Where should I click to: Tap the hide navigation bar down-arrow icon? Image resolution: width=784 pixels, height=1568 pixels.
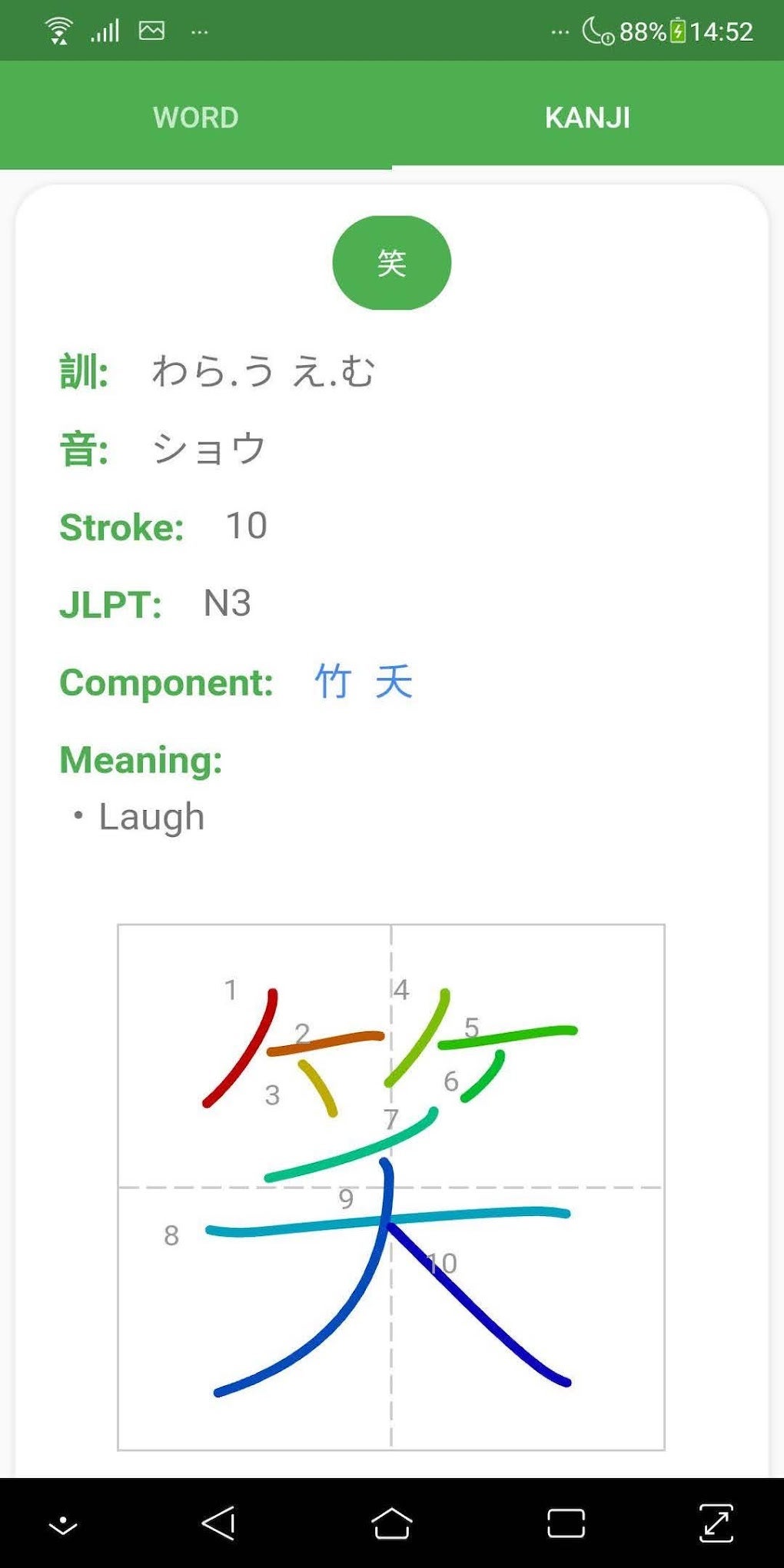[63, 1524]
